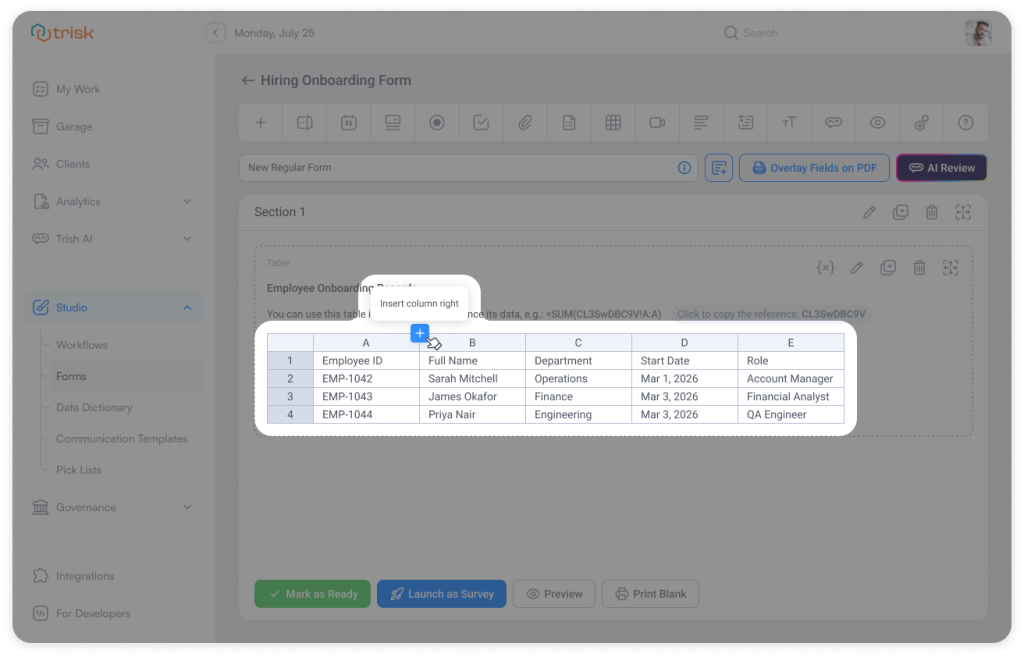
Task: Click the Mark as Ready button
Action: click(x=312, y=593)
